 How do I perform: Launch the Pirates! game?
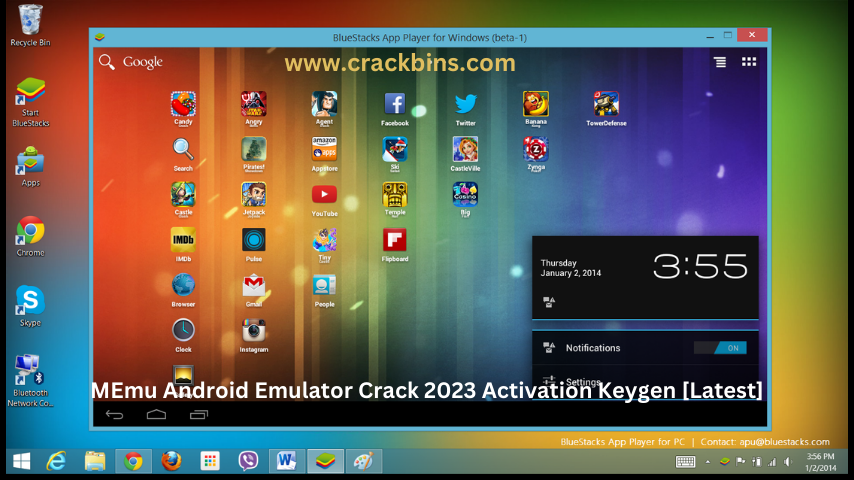click(x=254, y=150)
